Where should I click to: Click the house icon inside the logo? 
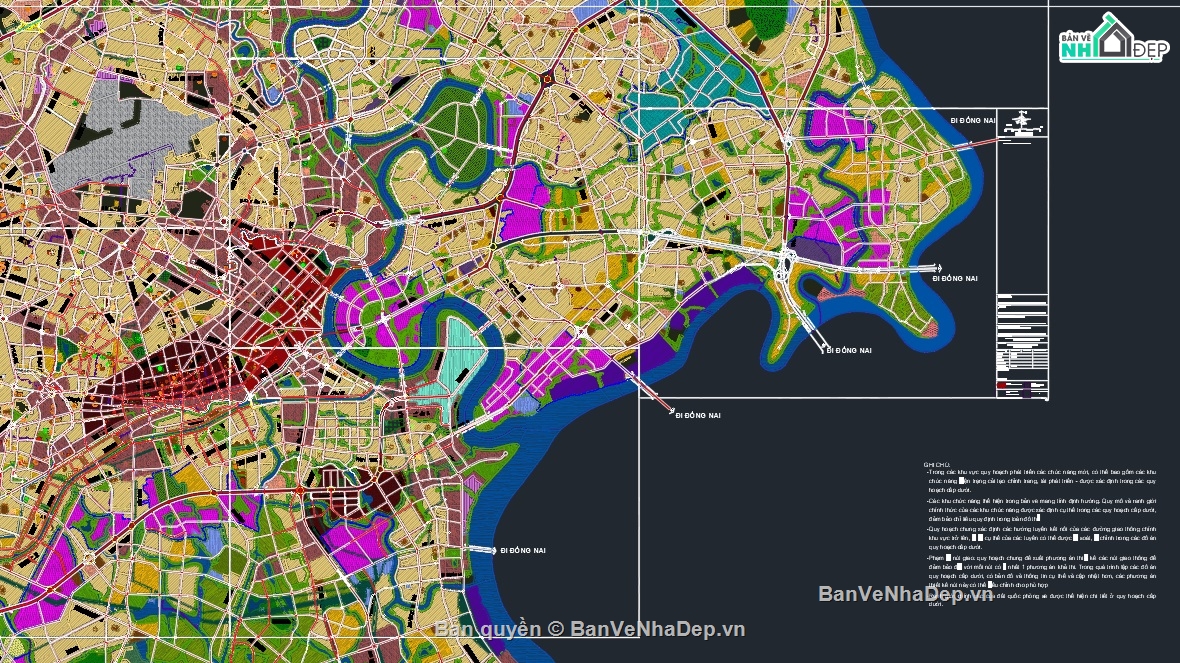pyautogui.click(x=1112, y=36)
